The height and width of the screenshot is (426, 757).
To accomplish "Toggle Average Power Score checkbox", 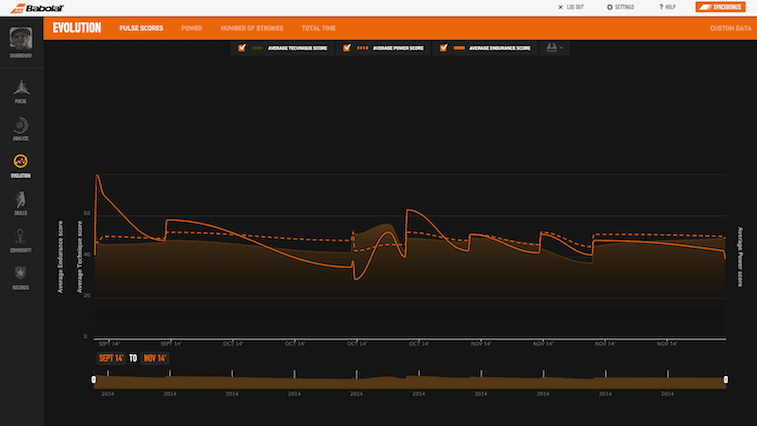I will click(347, 48).
